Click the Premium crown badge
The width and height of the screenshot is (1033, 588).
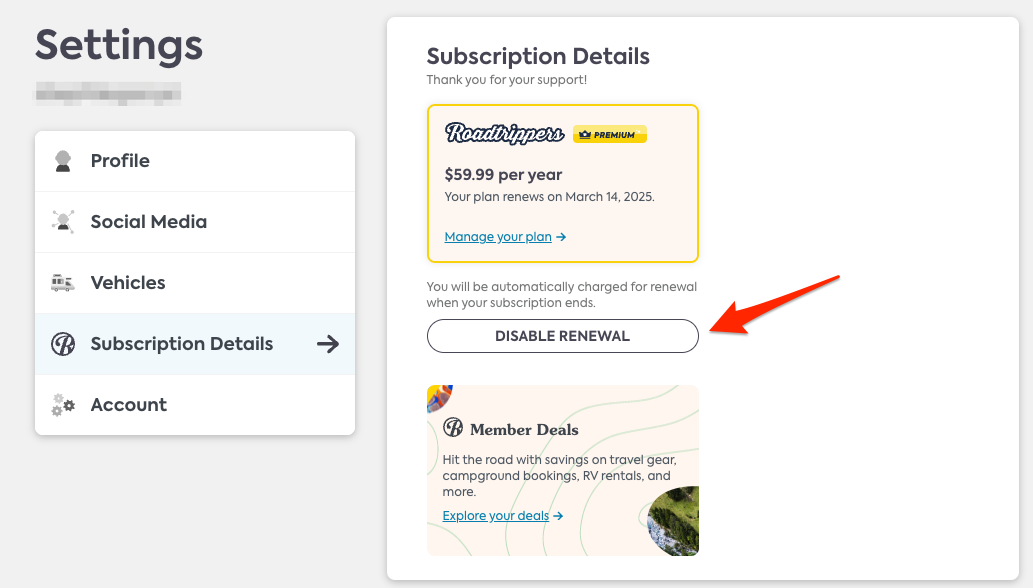coord(609,134)
